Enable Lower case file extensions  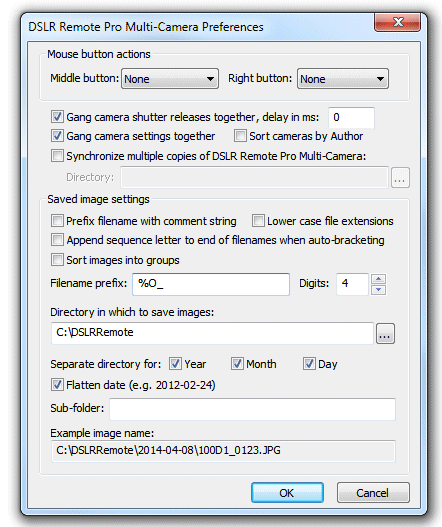click(258, 221)
